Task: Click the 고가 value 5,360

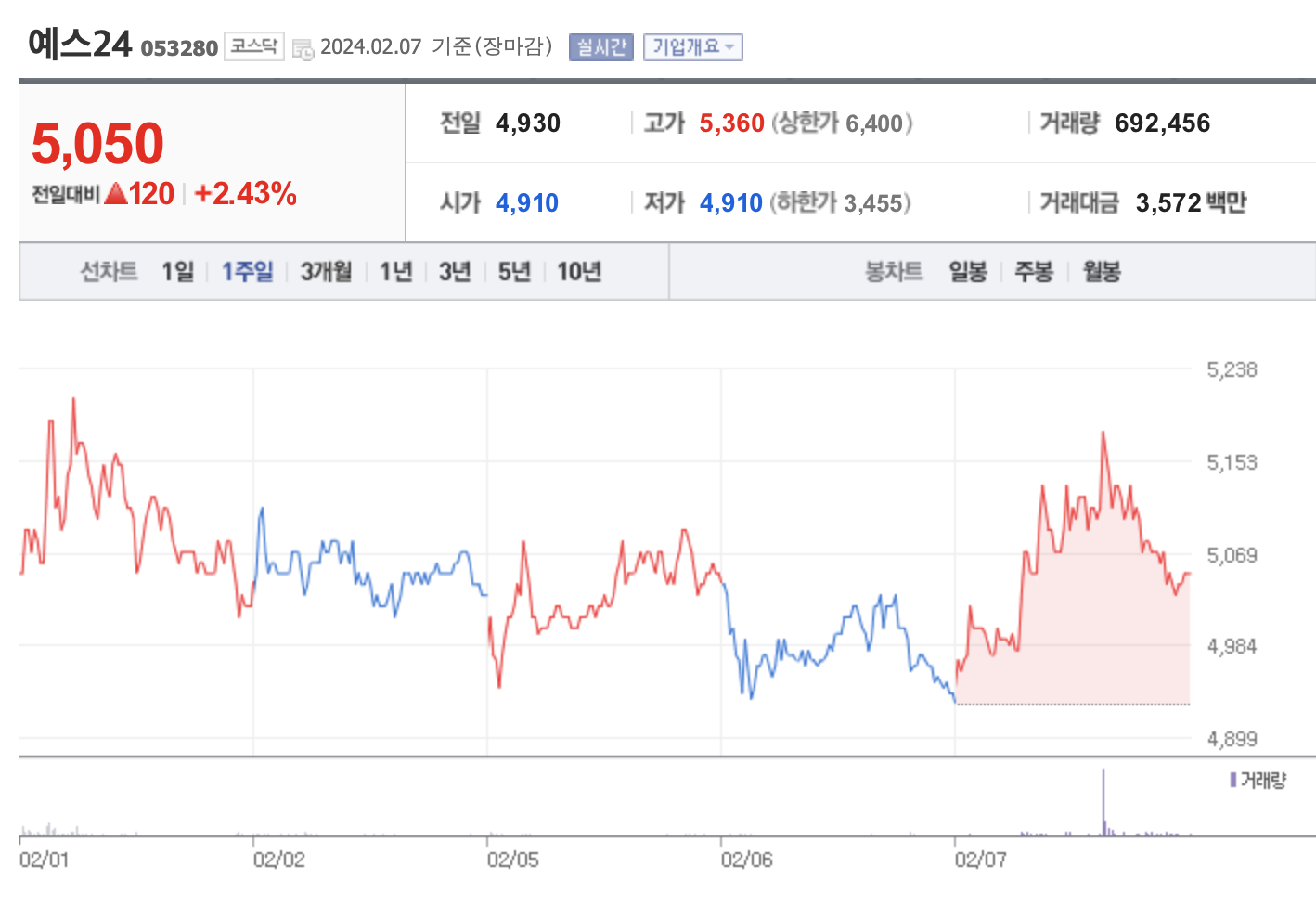Action: click(x=731, y=123)
